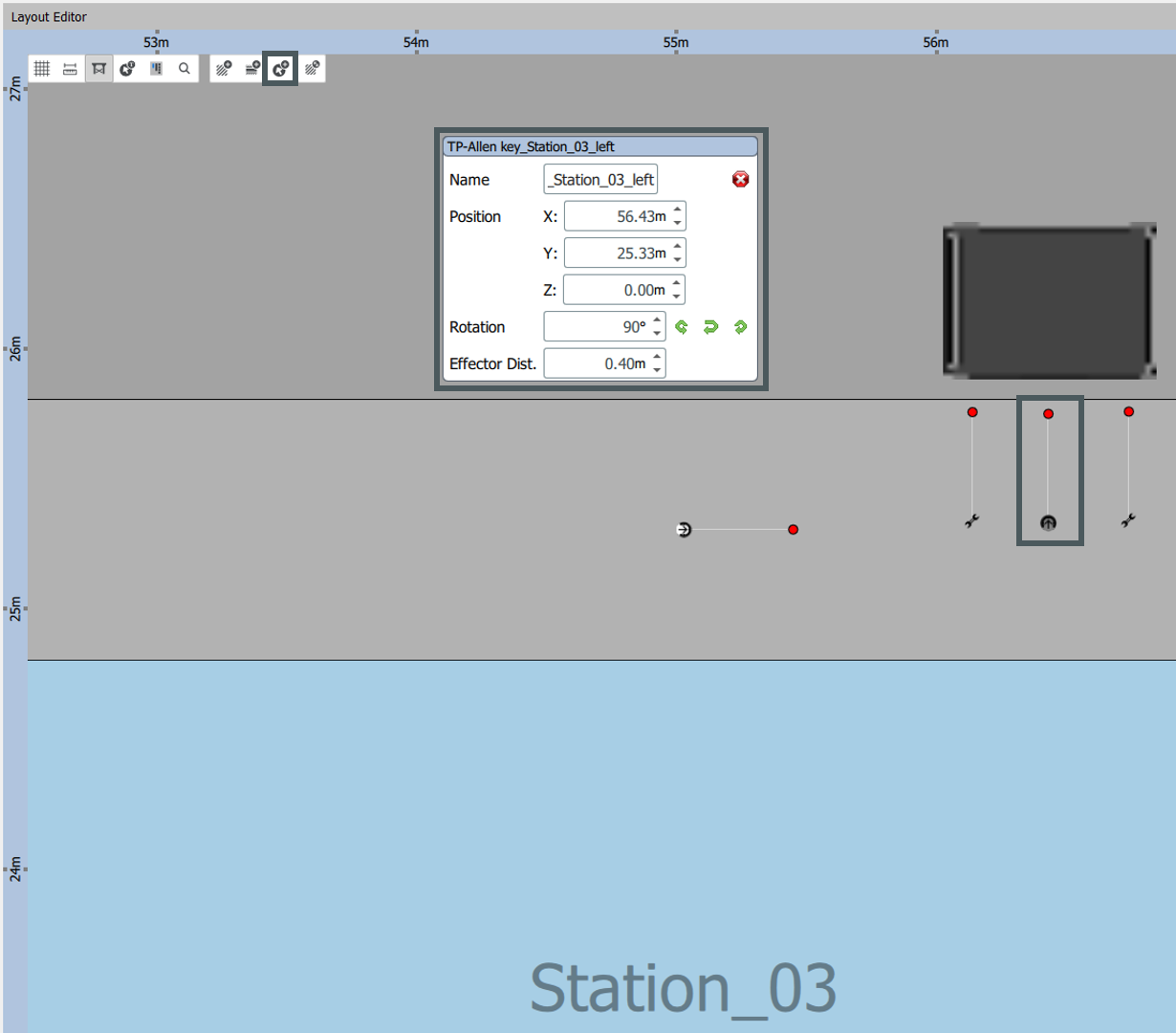Decrease Position Y with down arrow

678,260
